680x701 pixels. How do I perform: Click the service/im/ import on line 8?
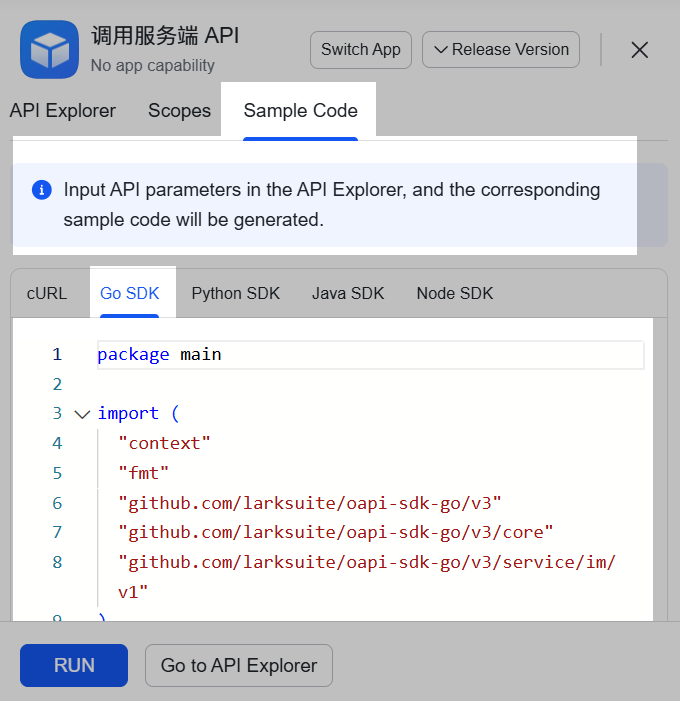pos(367,577)
